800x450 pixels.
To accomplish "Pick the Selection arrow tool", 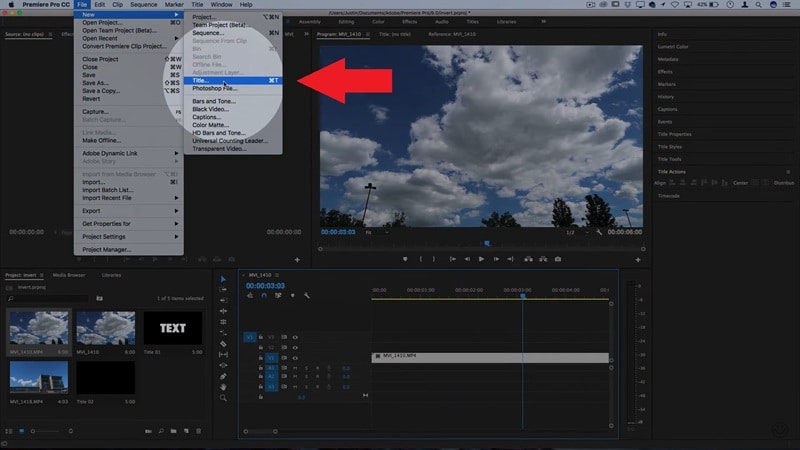I will click(x=223, y=279).
